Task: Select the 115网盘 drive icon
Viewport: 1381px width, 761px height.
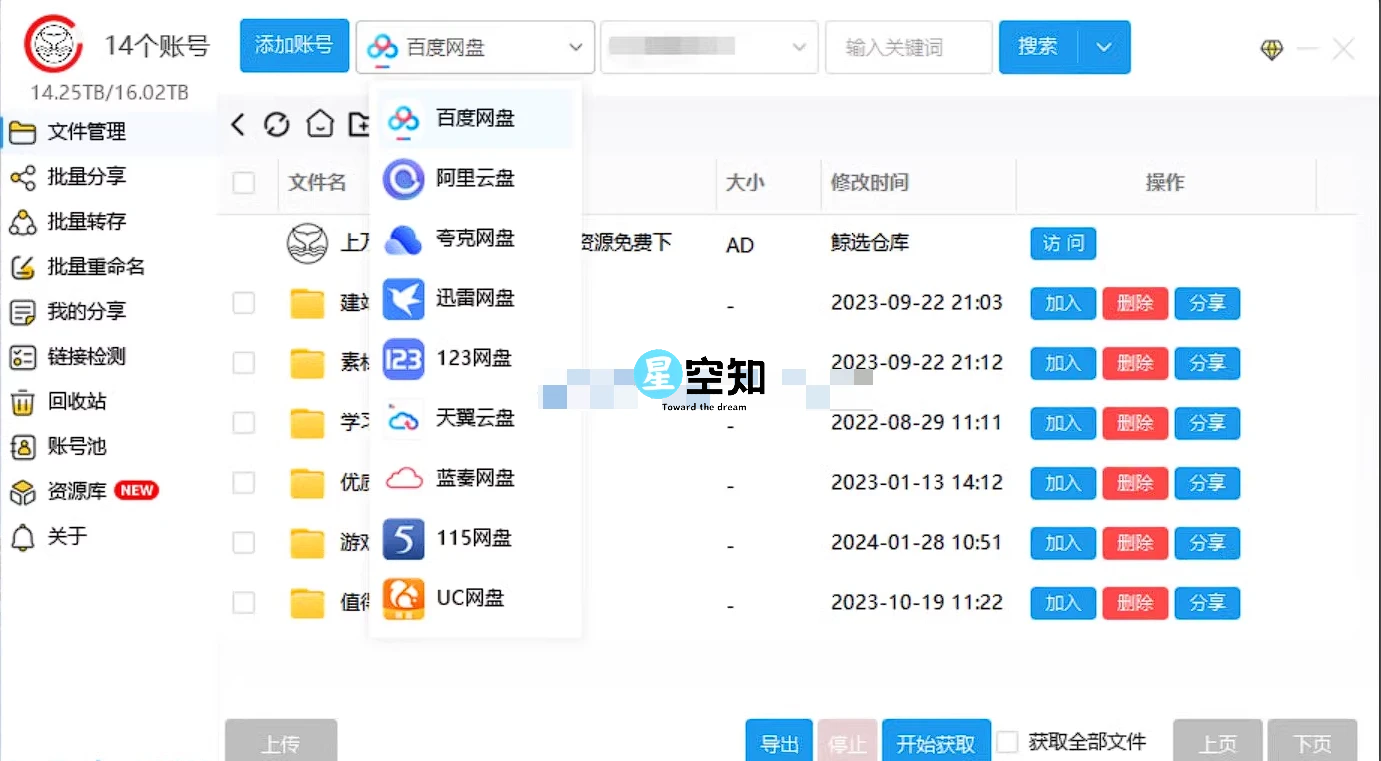Action: (403, 538)
